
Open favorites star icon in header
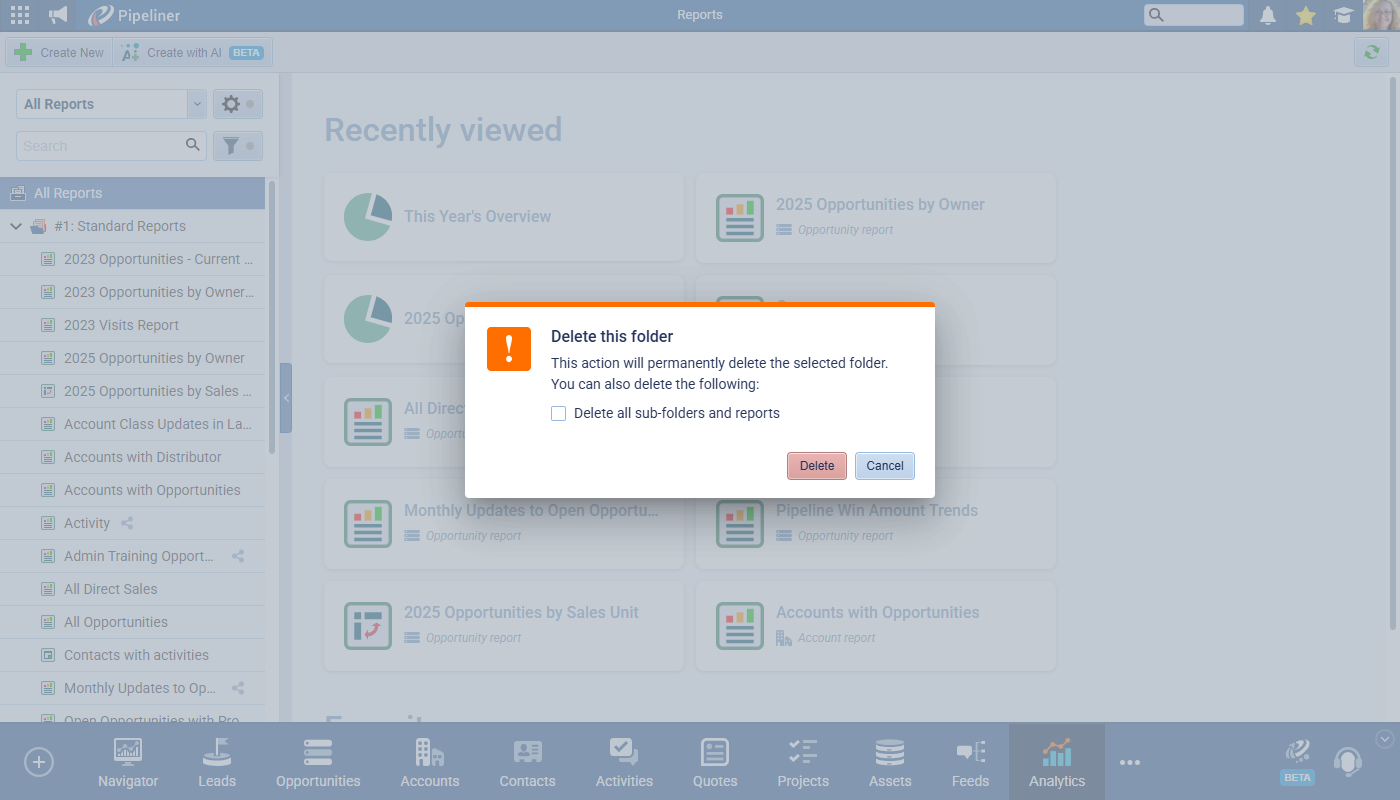(x=1305, y=15)
